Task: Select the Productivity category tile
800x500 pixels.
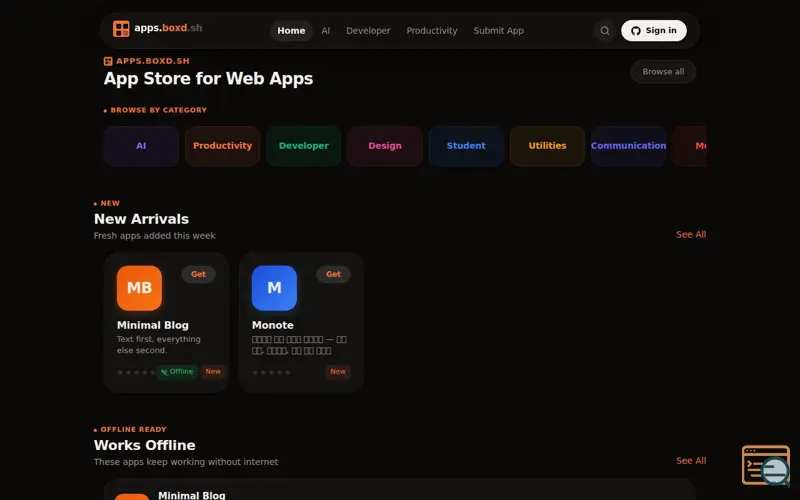Action: pyautogui.click(x=222, y=146)
